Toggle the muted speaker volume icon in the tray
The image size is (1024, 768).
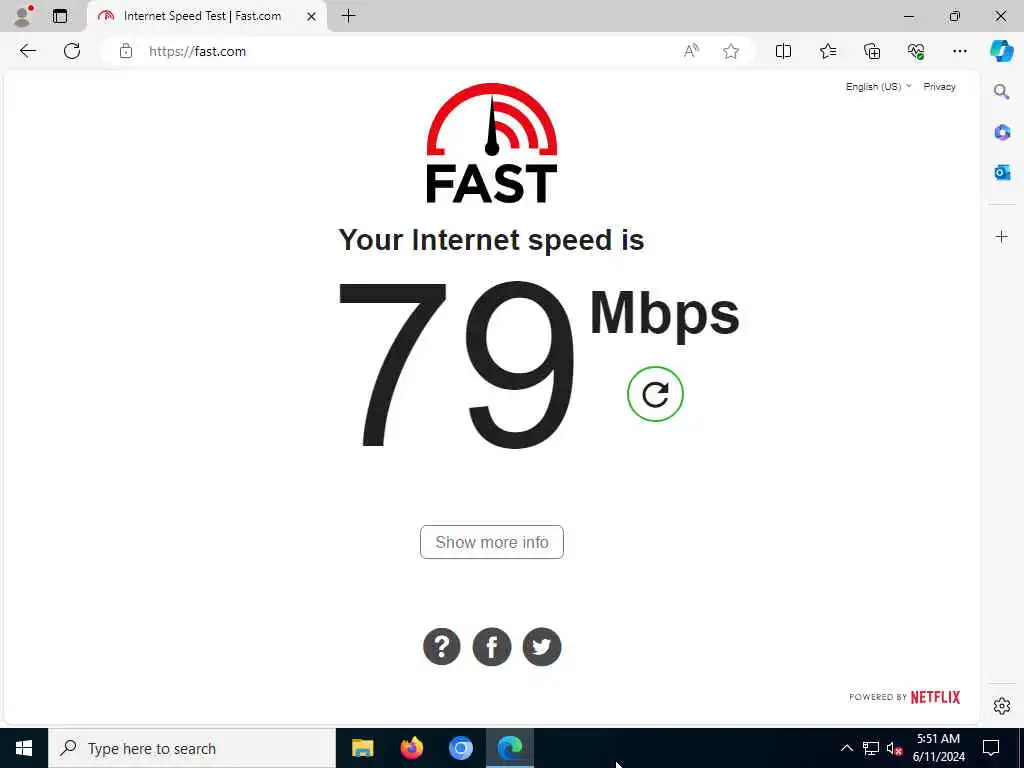point(894,748)
